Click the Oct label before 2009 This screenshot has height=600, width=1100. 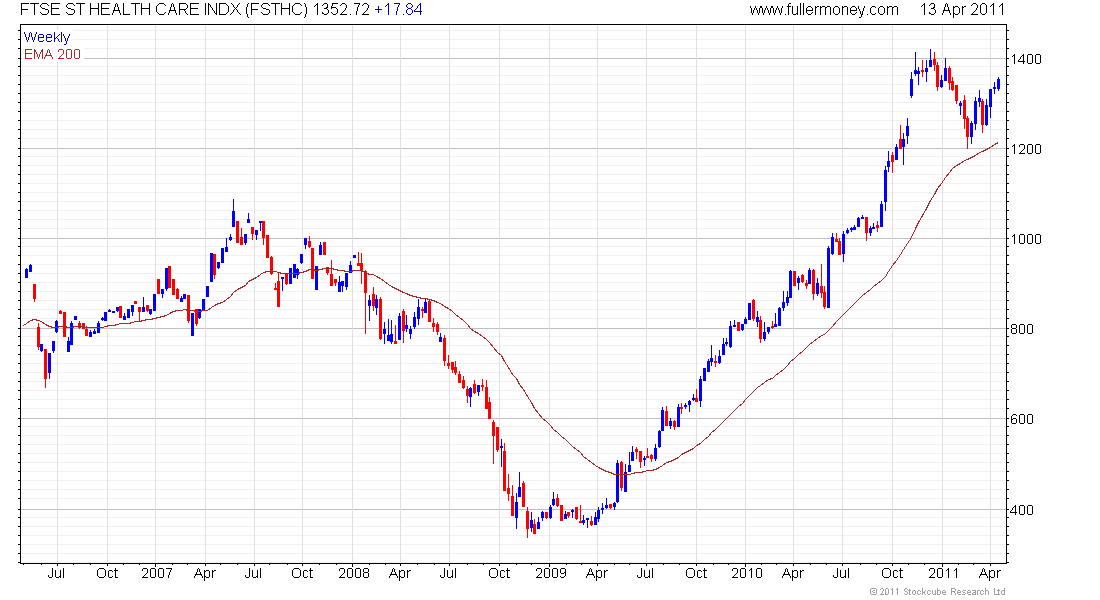click(x=499, y=573)
